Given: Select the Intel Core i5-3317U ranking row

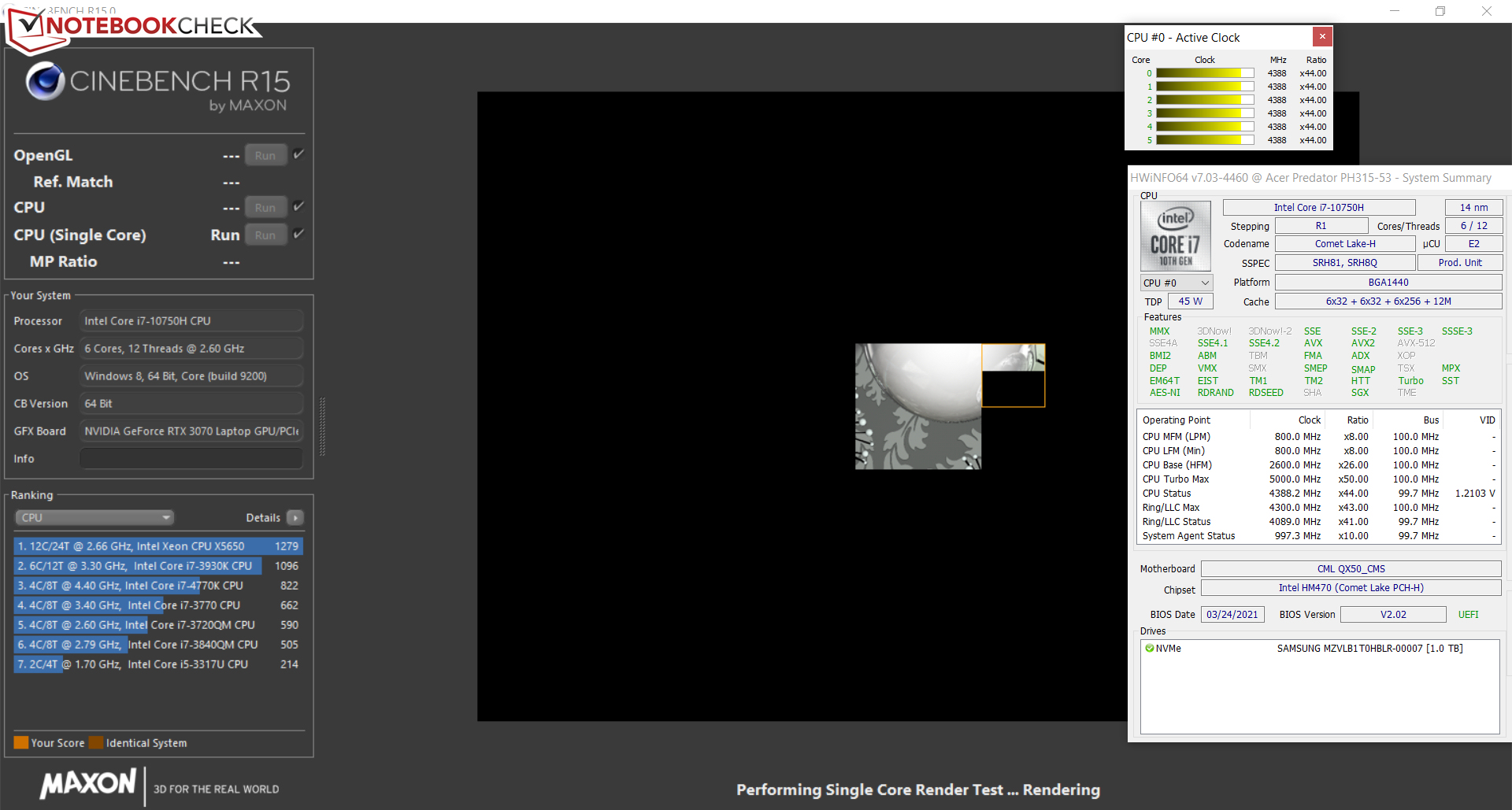Looking at the screenshot, I should click(x=158, y=664).
